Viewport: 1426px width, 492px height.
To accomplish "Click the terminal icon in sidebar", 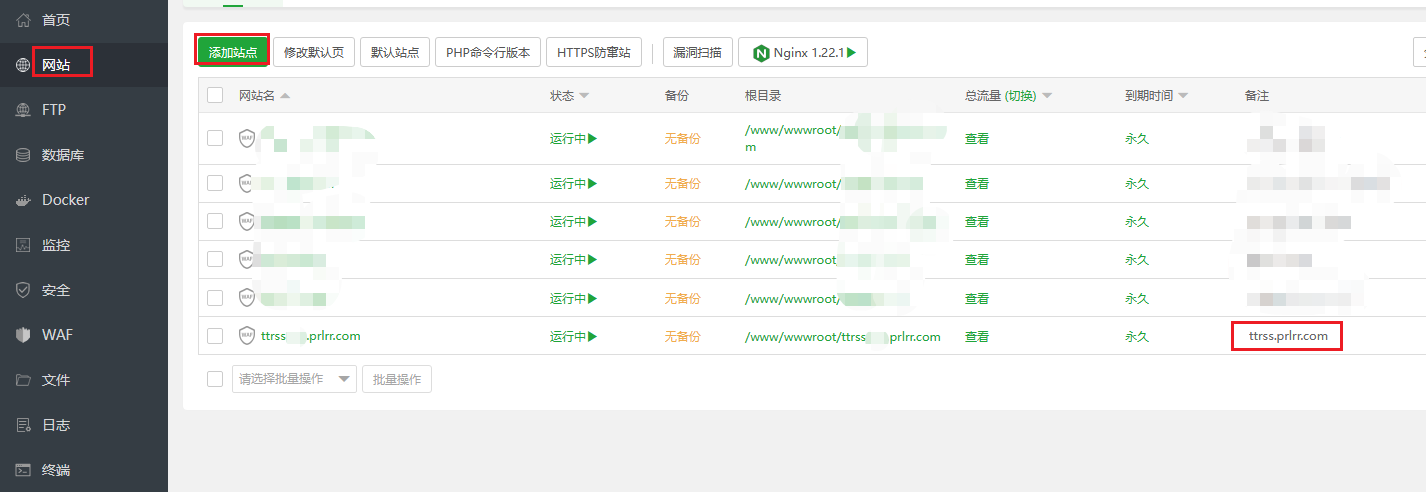I will (x=23, y=470).
